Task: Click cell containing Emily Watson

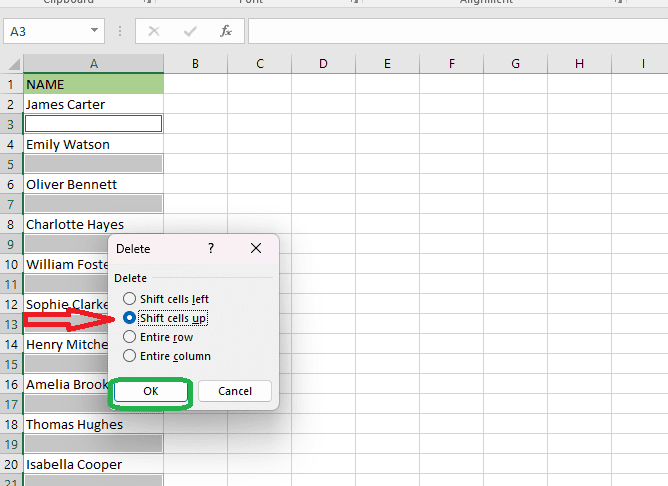Action: point(93,144)
